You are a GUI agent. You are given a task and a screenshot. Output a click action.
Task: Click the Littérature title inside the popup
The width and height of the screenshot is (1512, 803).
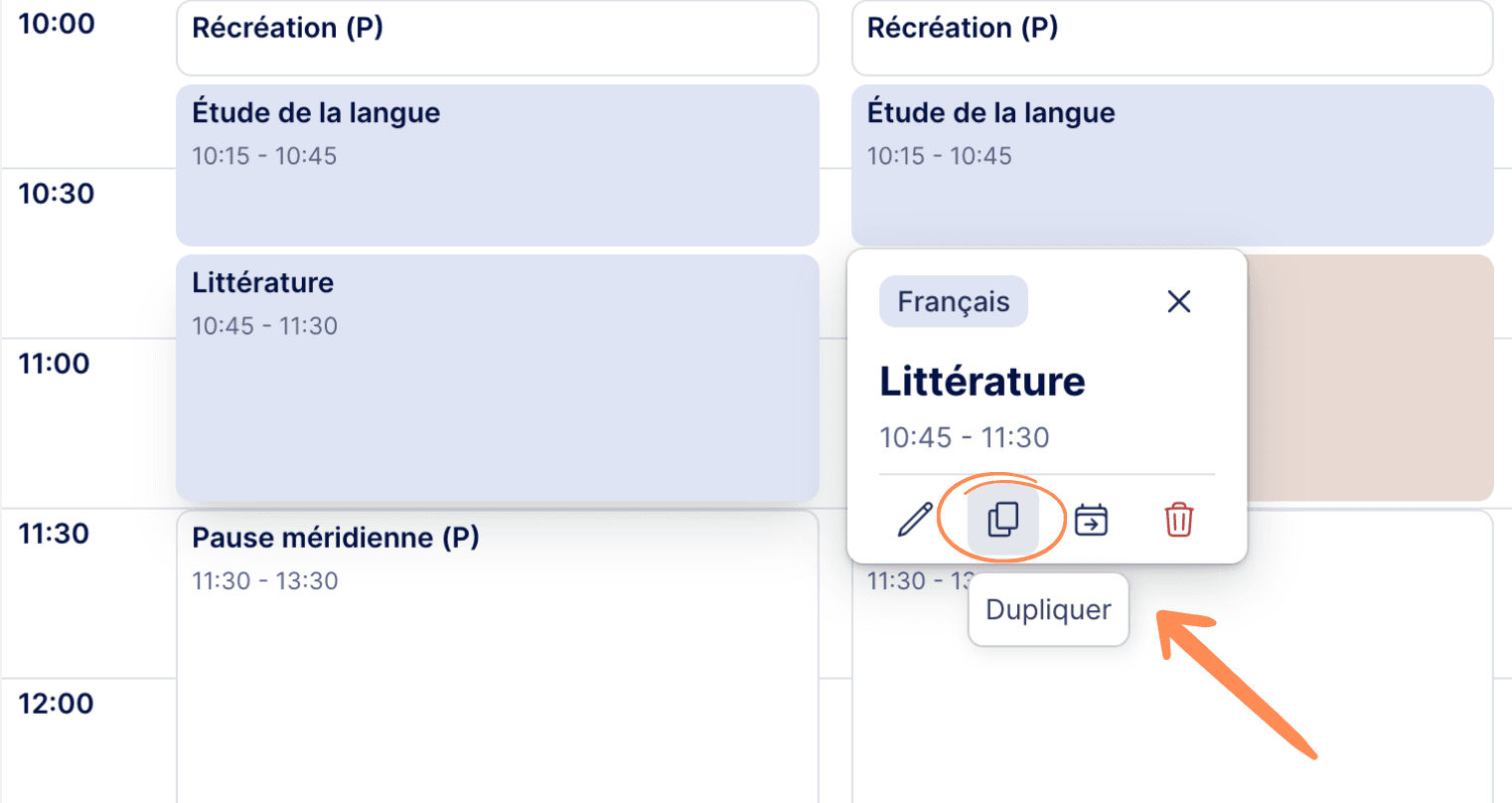coord(983,382)
